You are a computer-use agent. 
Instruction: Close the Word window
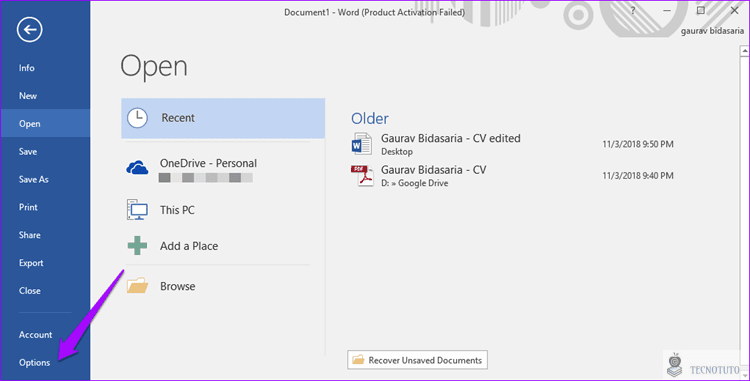[x=735, y=11]
